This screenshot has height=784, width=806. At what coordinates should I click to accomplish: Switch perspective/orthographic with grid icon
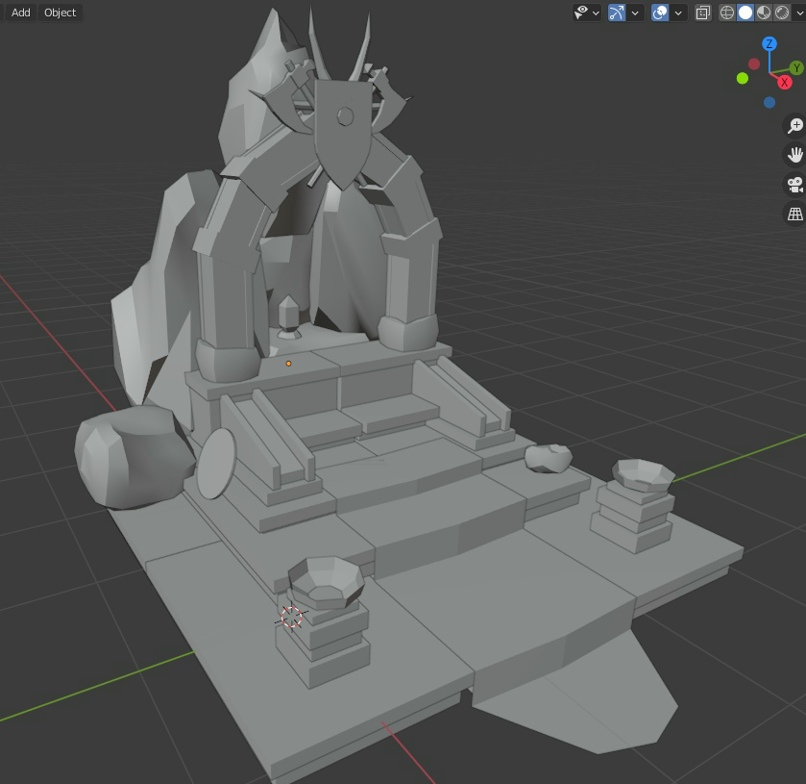coord(795,214)
